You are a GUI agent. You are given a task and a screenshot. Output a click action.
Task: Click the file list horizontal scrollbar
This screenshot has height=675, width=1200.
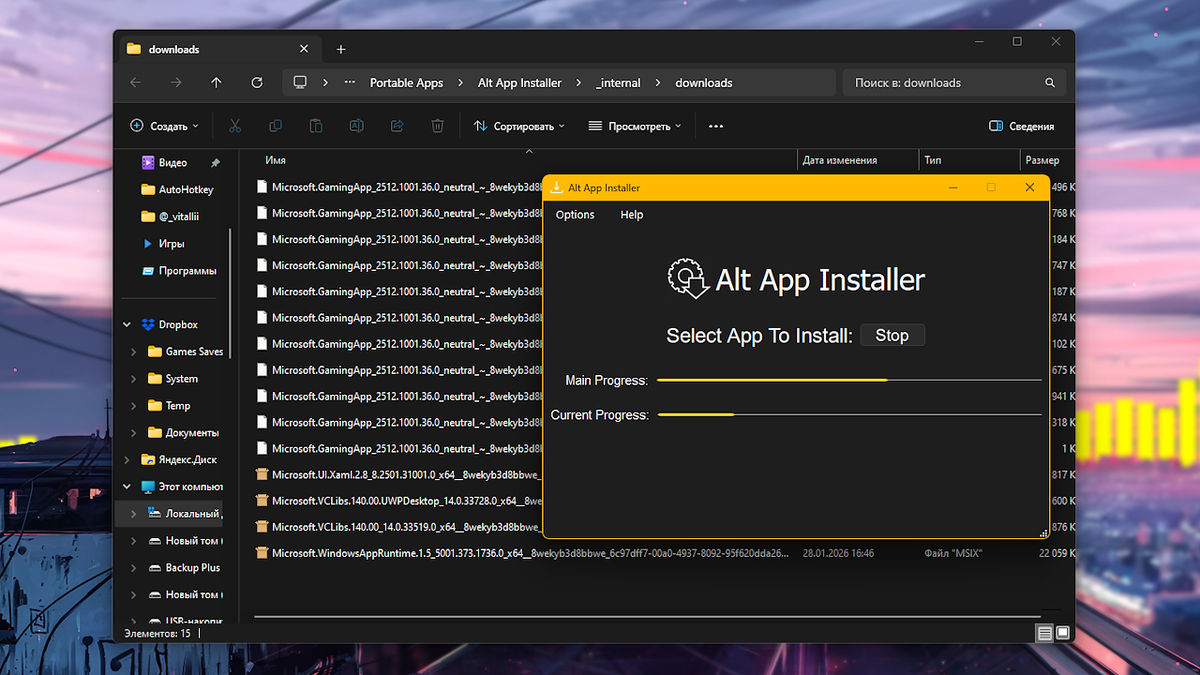click(646, 615)
